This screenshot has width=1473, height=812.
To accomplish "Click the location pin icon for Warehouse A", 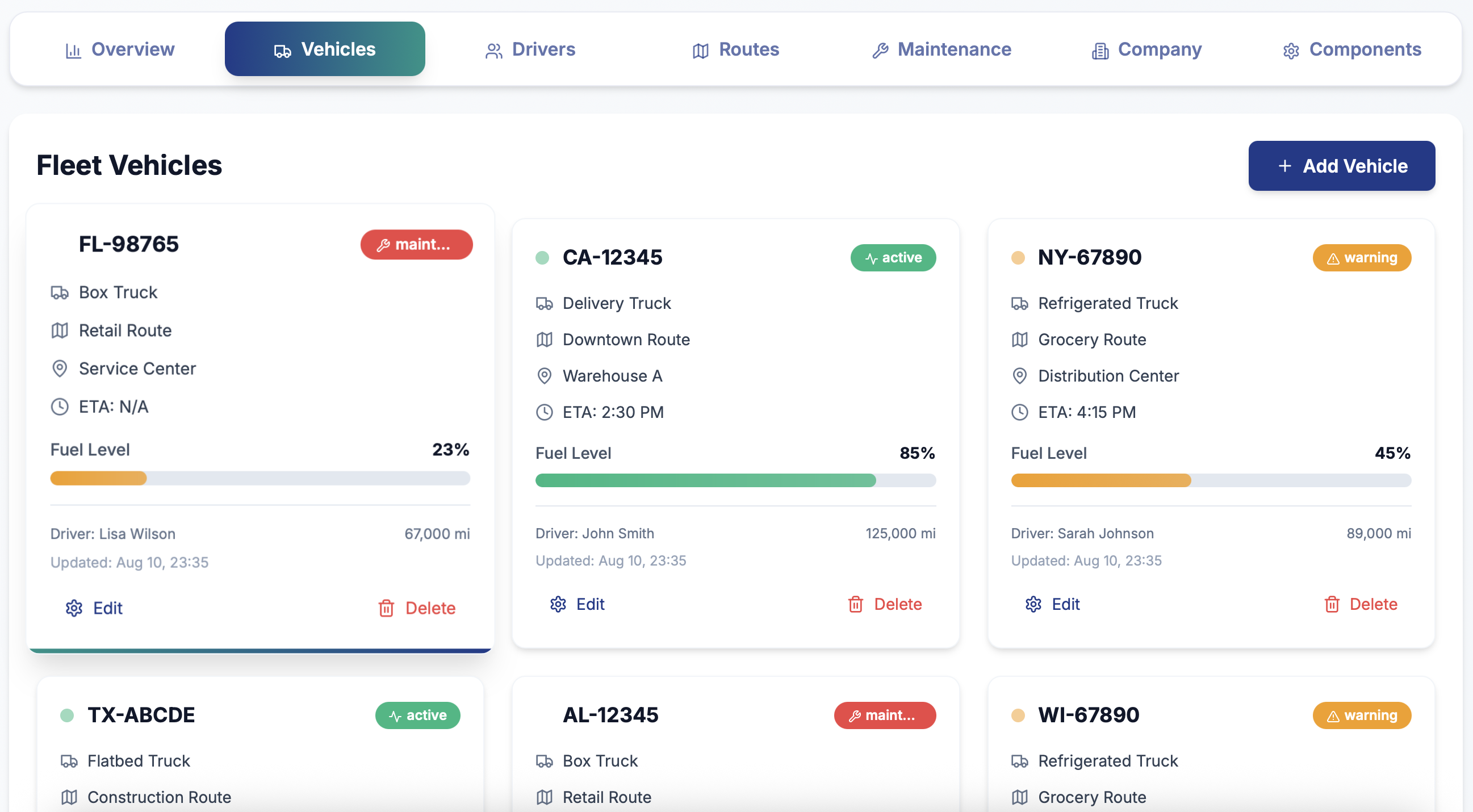I will (x=544, y=376).
